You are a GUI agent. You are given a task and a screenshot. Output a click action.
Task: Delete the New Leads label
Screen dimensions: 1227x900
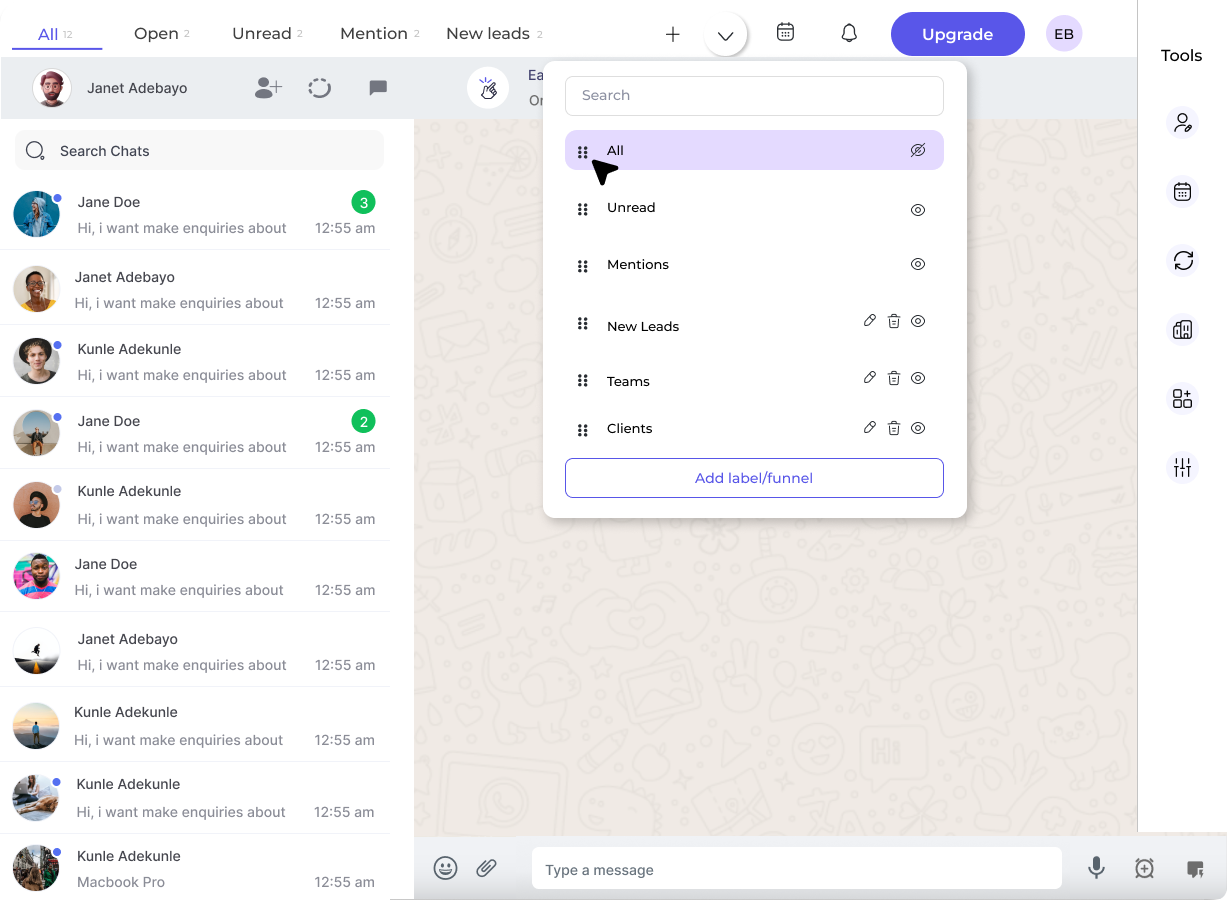(x=894, y=321)
